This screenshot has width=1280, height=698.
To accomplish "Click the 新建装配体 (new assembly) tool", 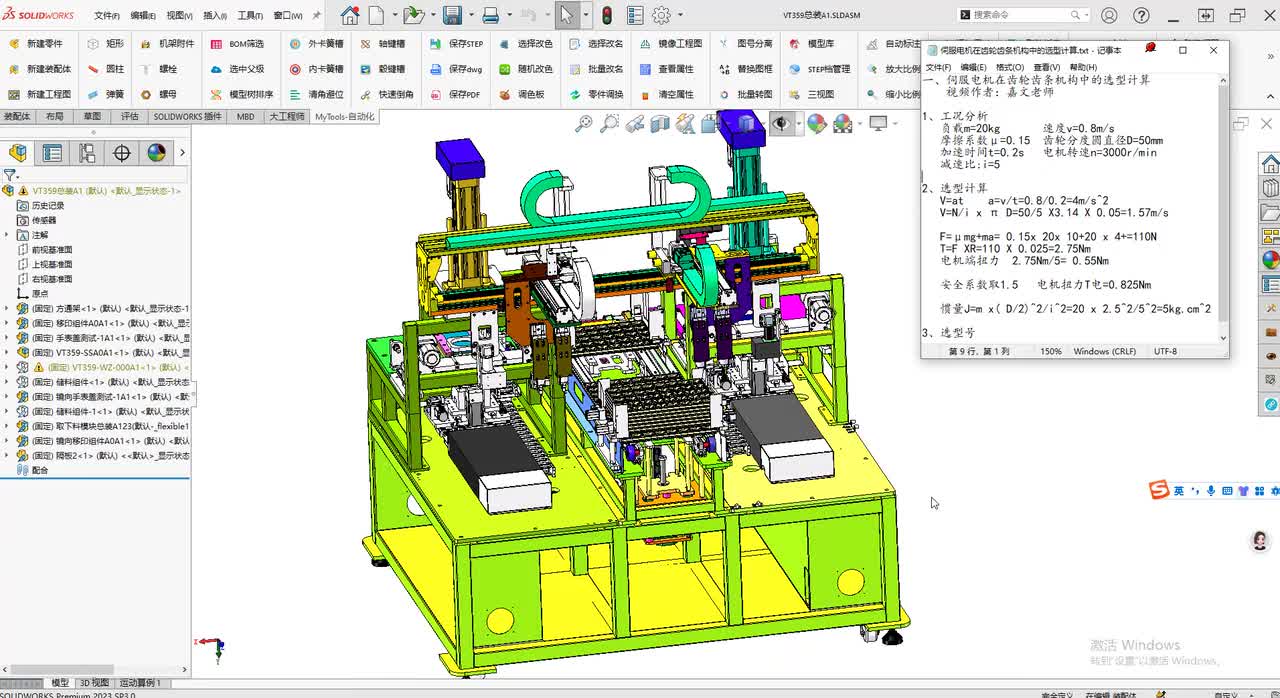I will [40, 69].
